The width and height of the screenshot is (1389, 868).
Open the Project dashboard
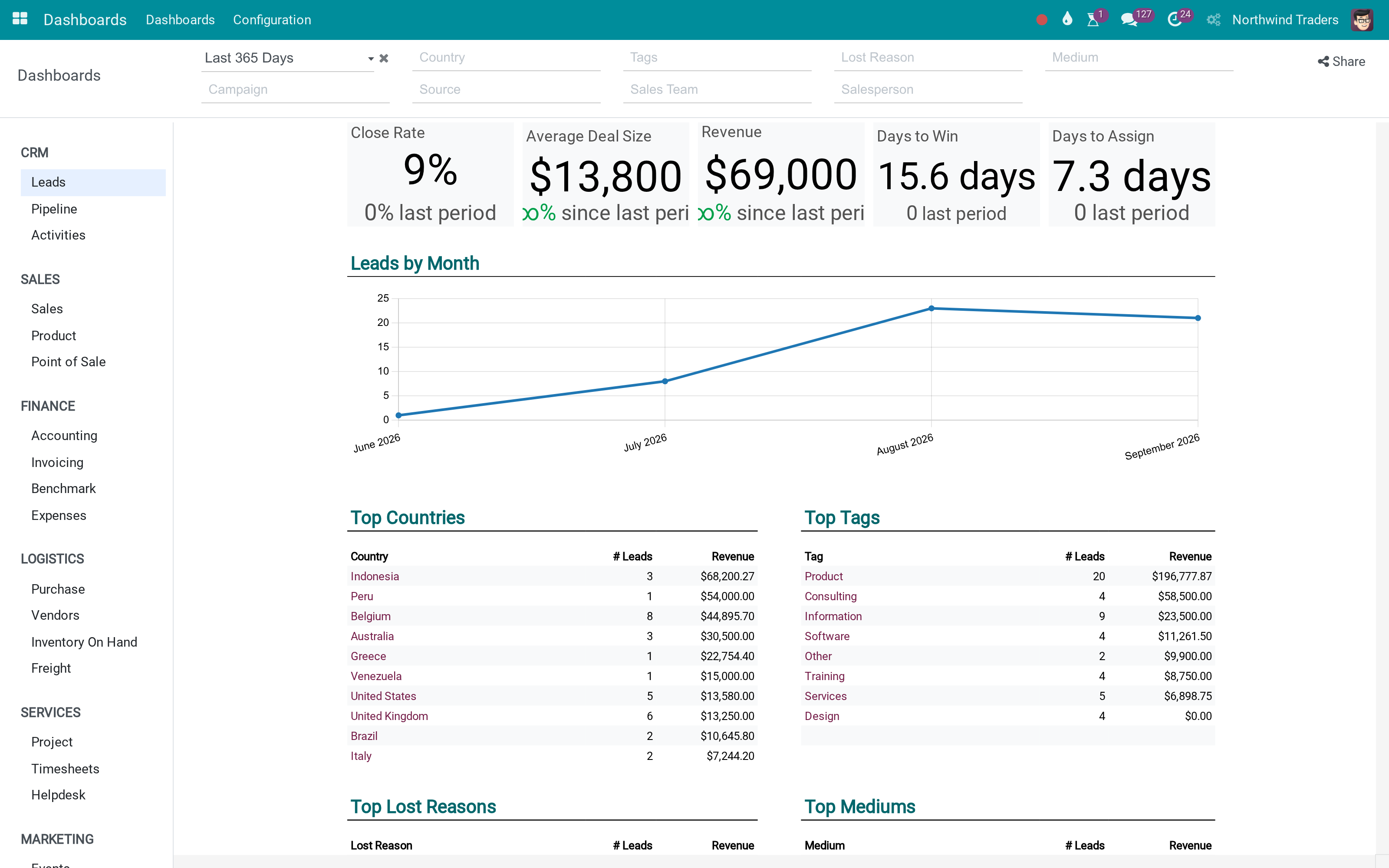(x=93, y=742)
